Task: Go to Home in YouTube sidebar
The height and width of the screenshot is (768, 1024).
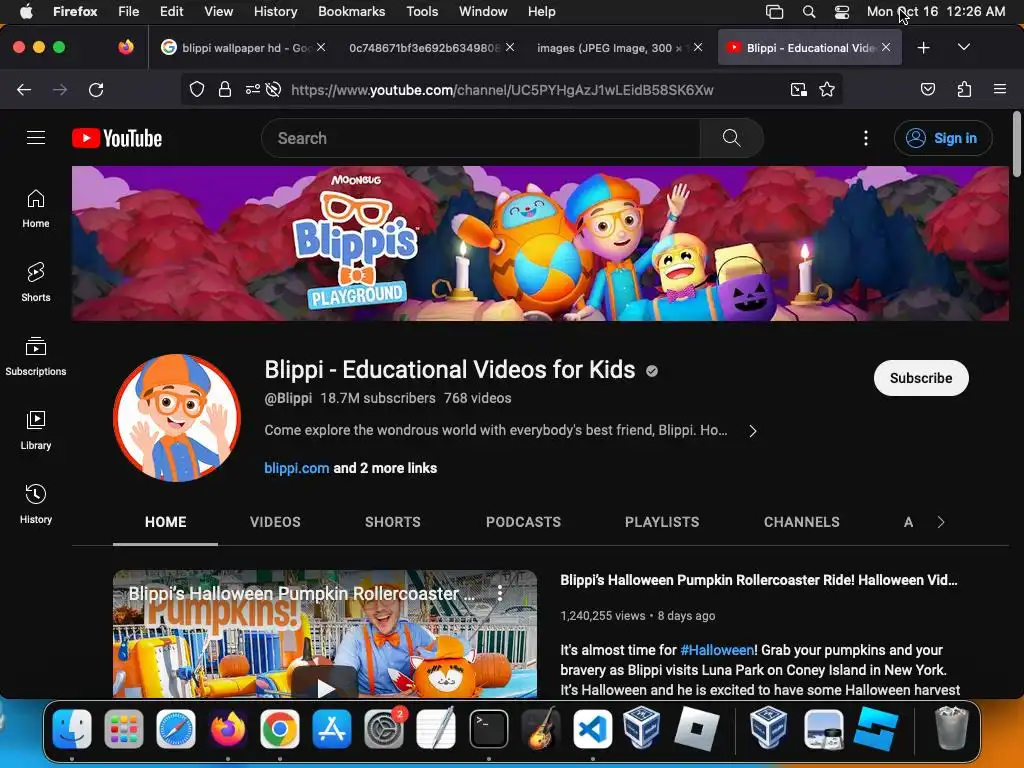Action: (x=36, y=208)
